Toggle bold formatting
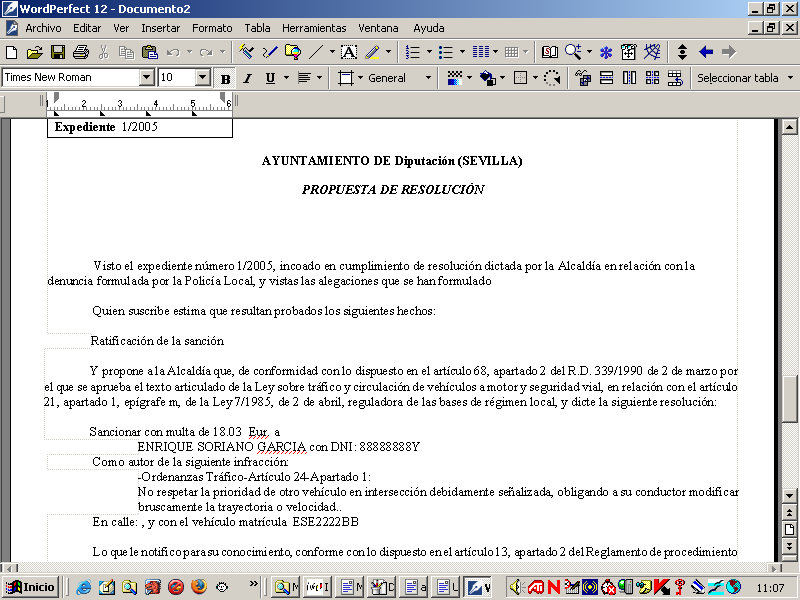 click(225, 77)
